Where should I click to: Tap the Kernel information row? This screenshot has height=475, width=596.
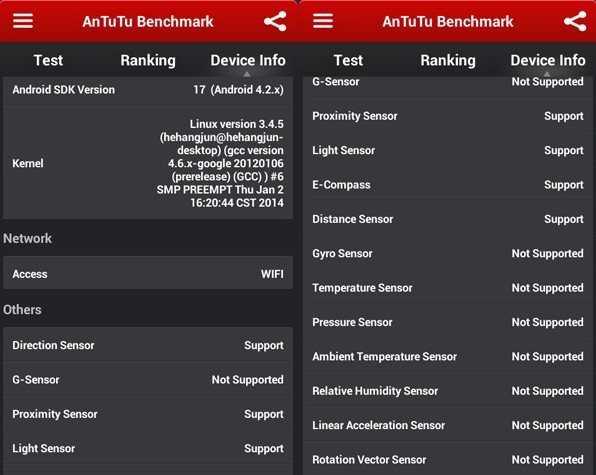(148, 163)
